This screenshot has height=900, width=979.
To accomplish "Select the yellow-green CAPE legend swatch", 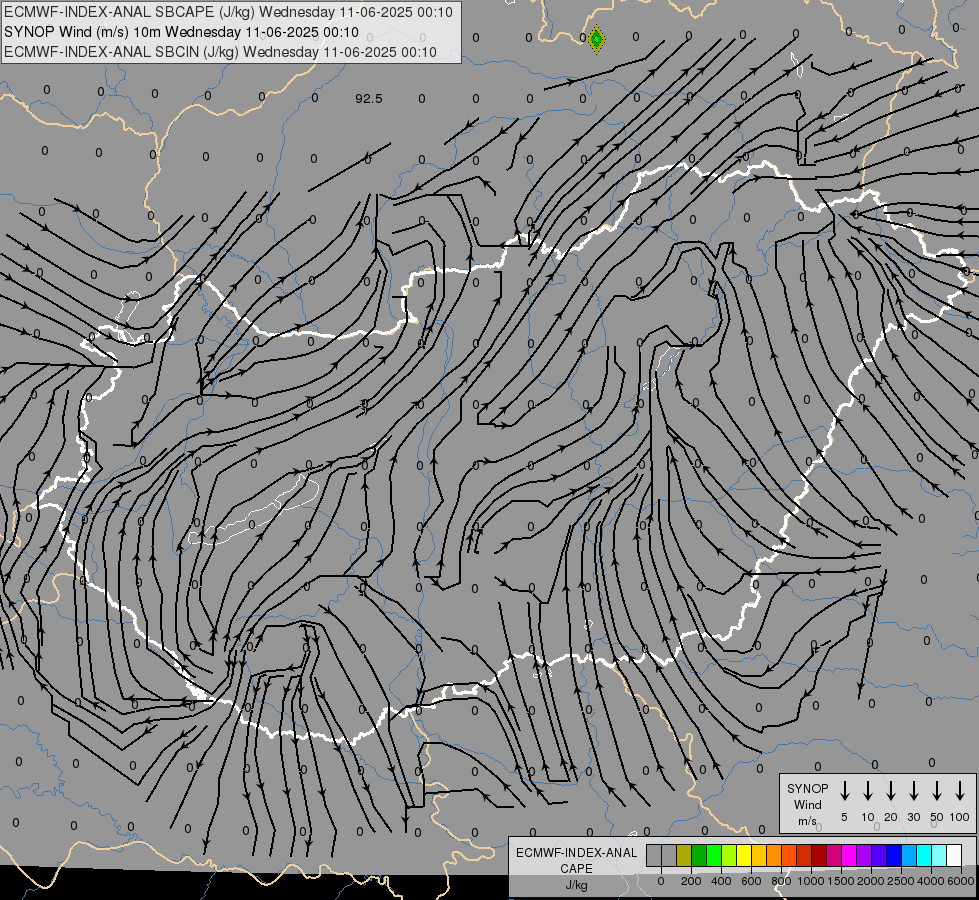I will pyautogui.click(x=729, y=855).
